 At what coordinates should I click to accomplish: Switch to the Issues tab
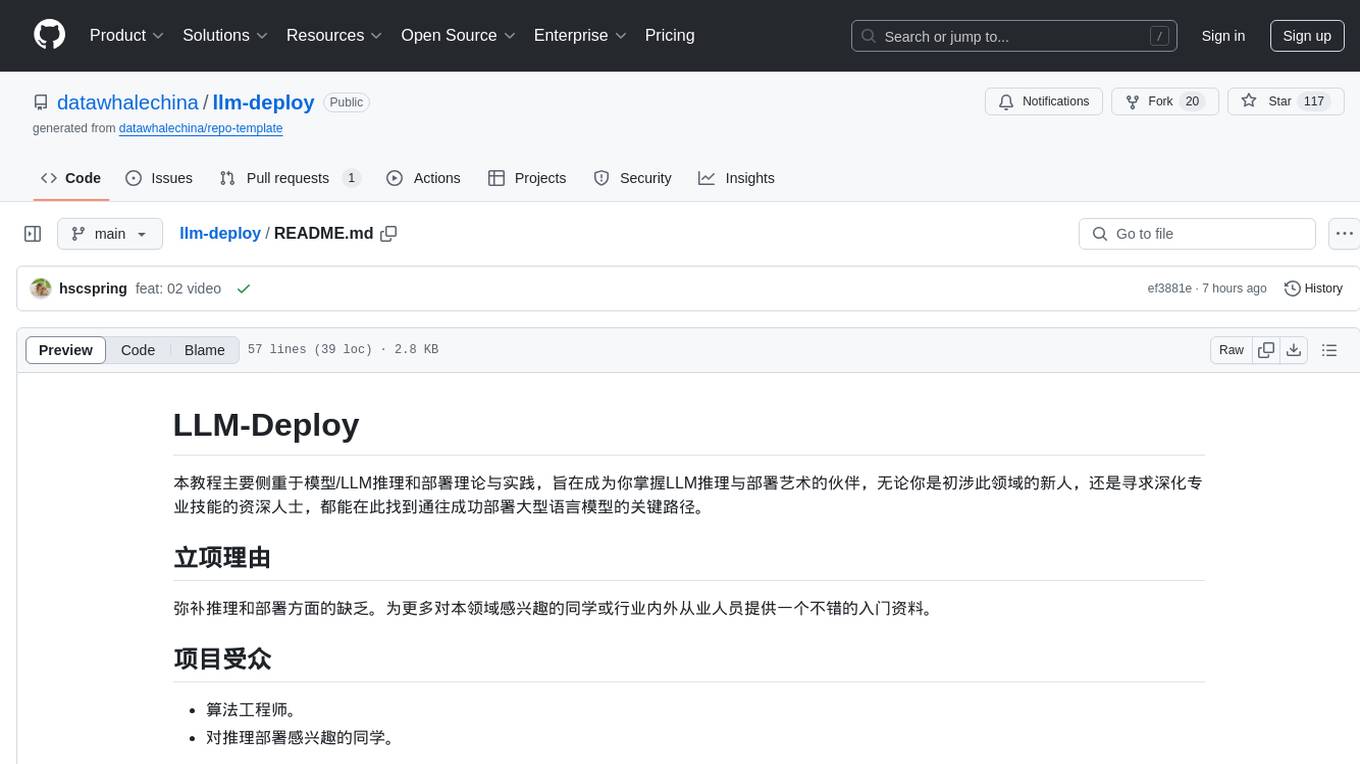(159, 178)
